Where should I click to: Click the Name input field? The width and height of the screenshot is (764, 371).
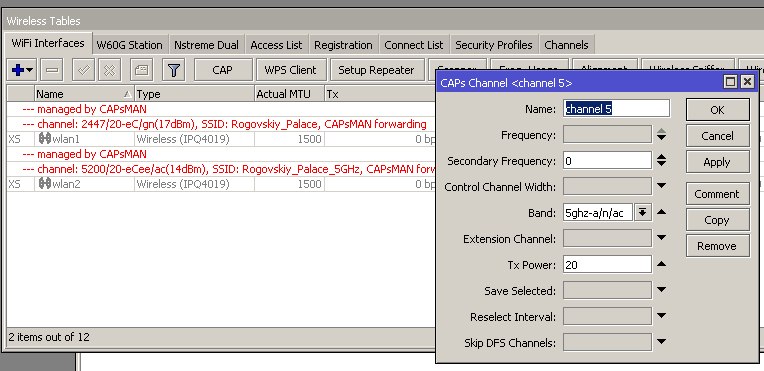tap(616, 108)
